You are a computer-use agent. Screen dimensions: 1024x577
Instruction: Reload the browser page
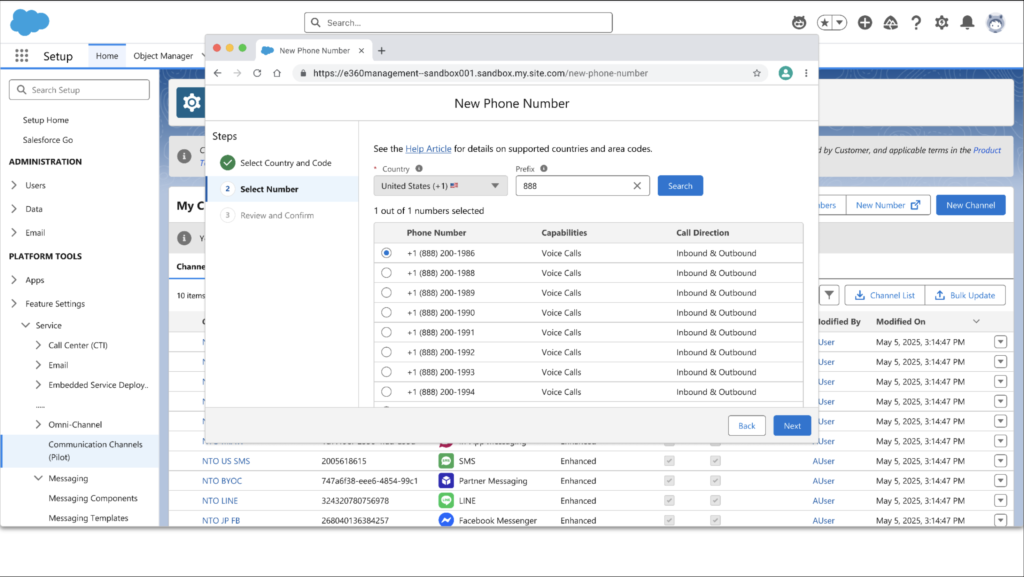point(257,73)
